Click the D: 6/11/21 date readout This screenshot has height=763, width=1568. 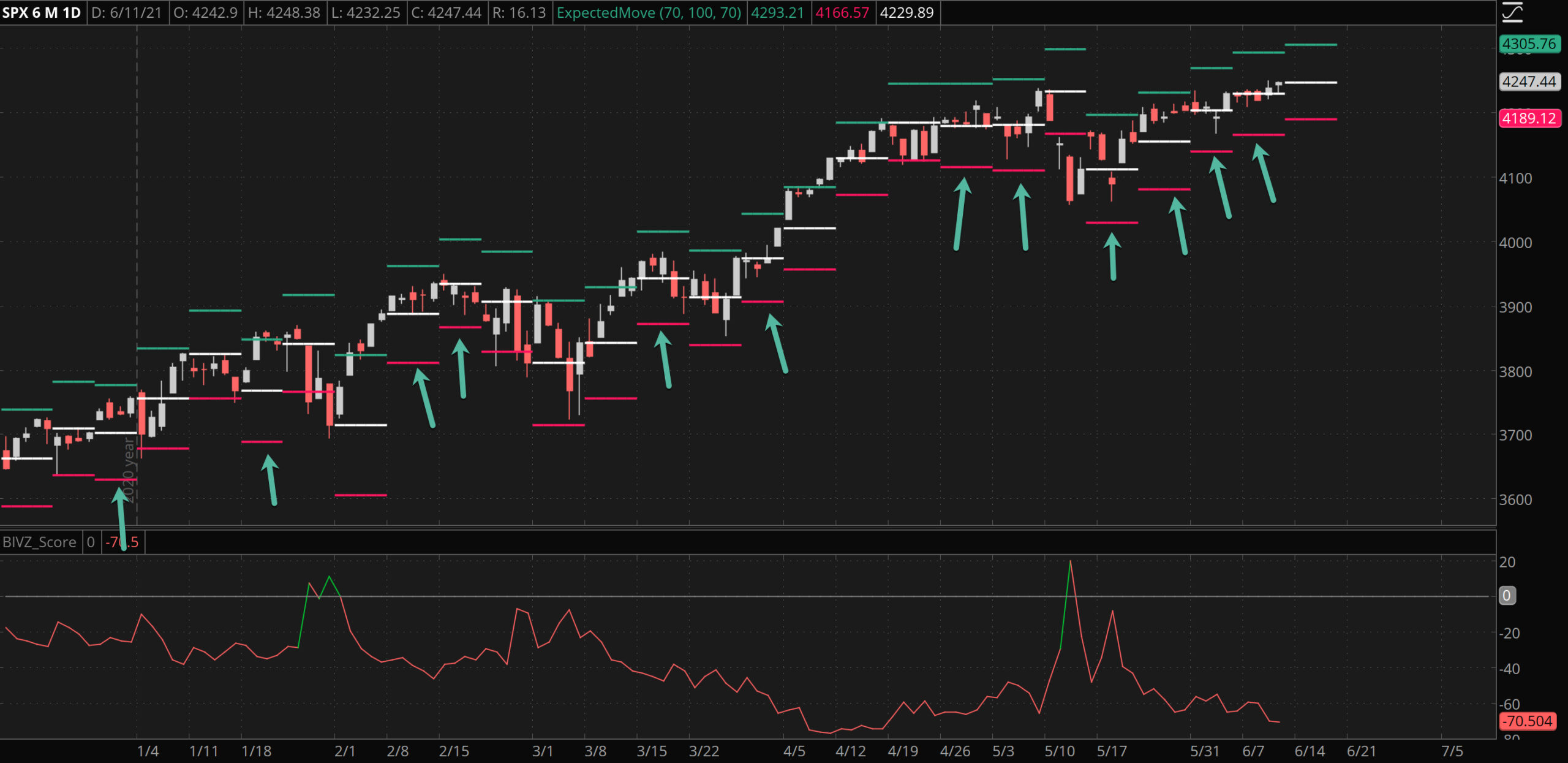(x=127, y=13)
